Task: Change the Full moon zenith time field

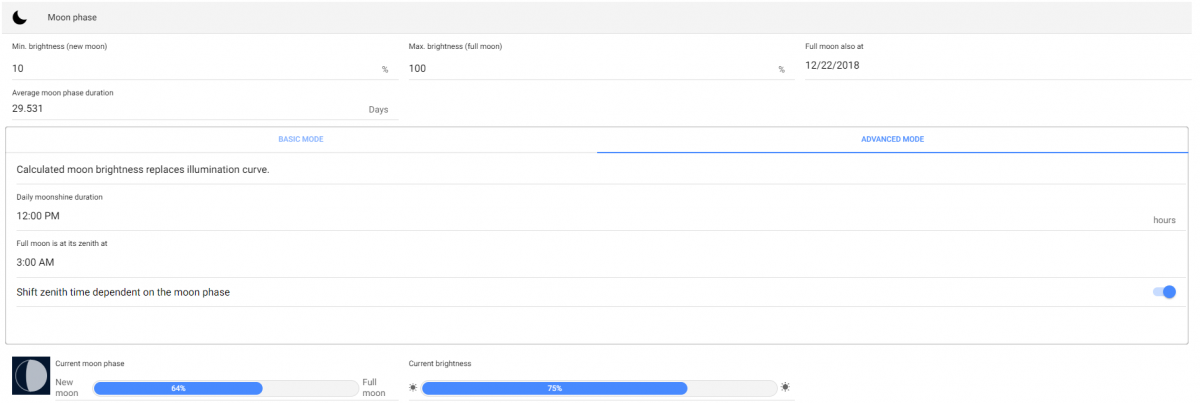Action: [596, 262]
